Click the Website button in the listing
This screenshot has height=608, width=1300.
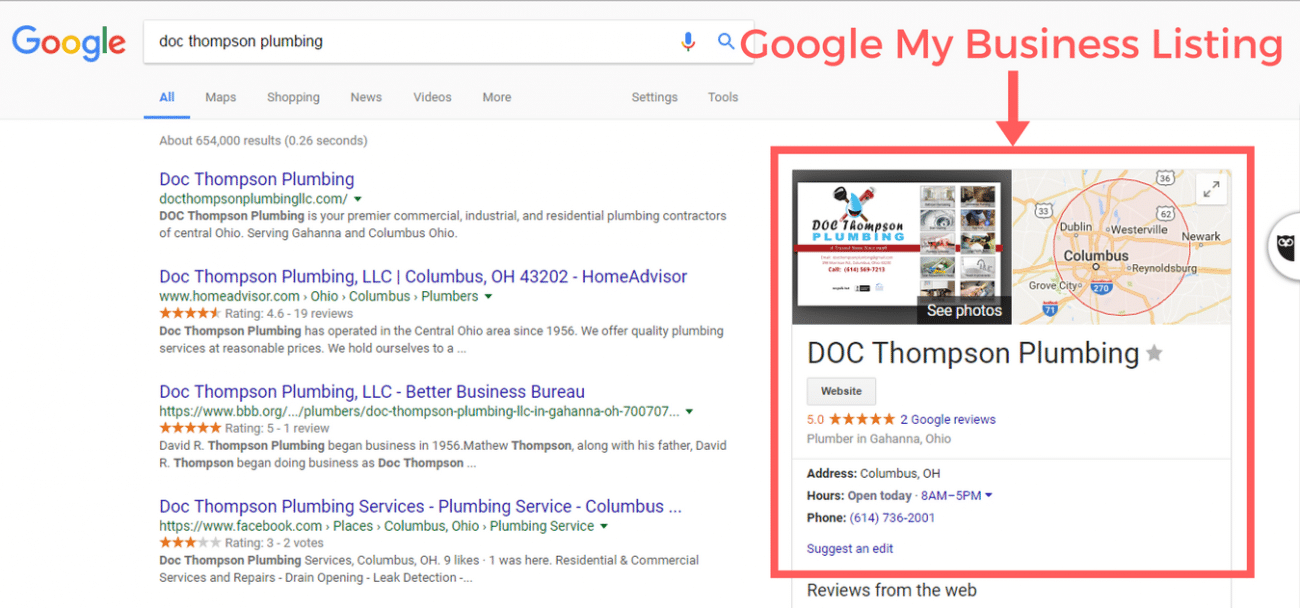[x=841, y=391]
